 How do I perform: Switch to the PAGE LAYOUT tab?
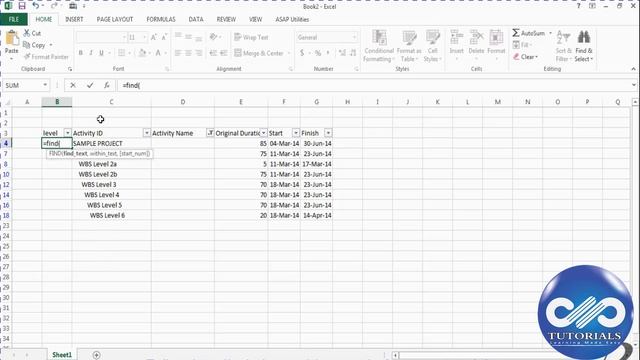click(x=115, y=19)
